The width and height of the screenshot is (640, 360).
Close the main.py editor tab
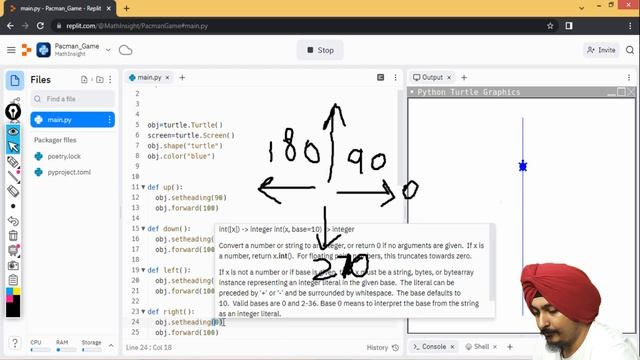click(x=167, y=78)
